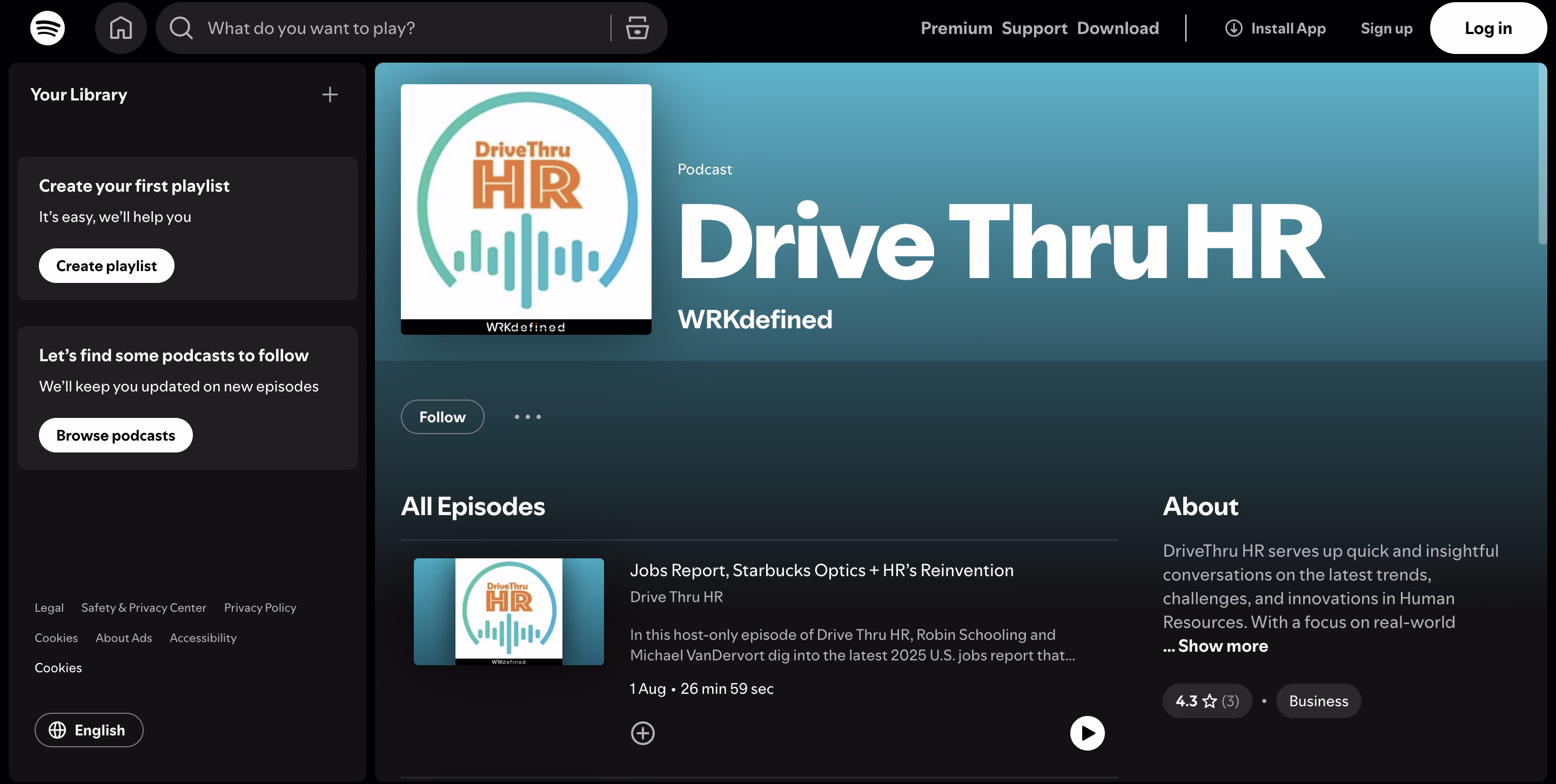Click the plus icon in Your Library

coord(330,94)
